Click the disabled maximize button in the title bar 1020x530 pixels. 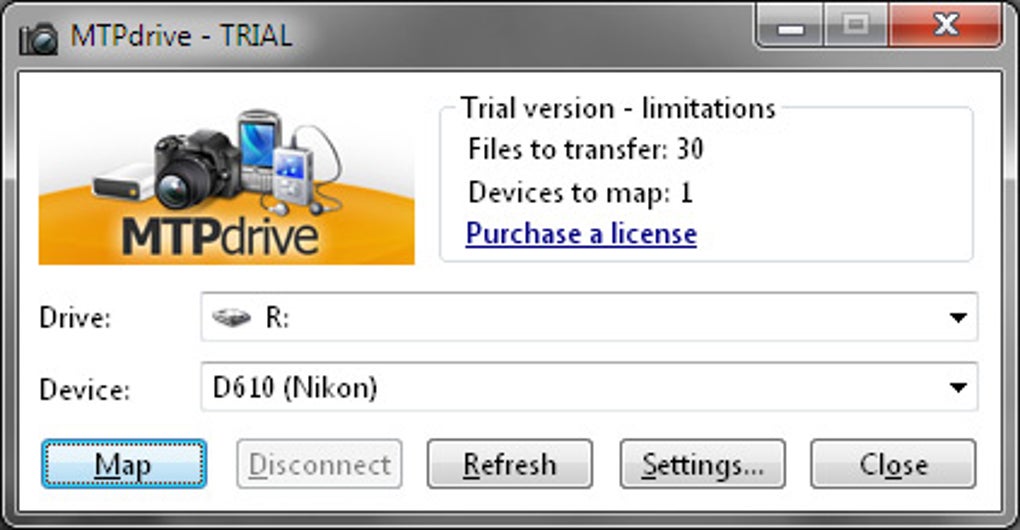pyautogui.click(x=856, y=26)
